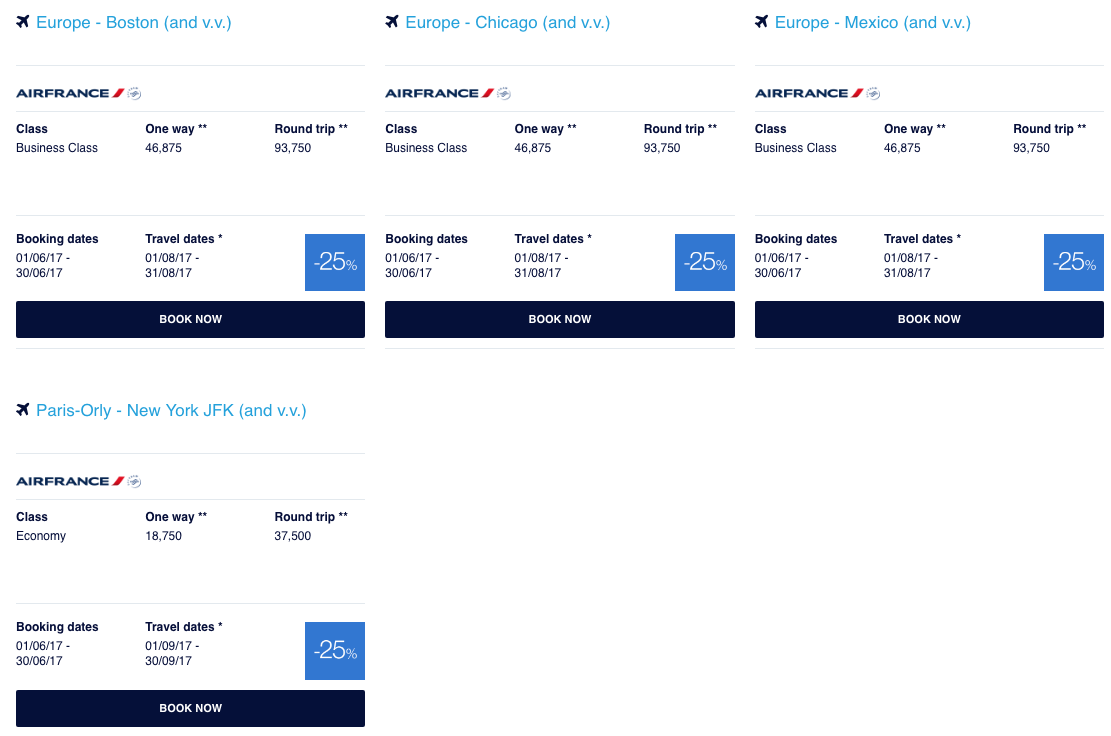
Task: Open the Europe - Boston (and v.v.) link
Action: point(134,22)
